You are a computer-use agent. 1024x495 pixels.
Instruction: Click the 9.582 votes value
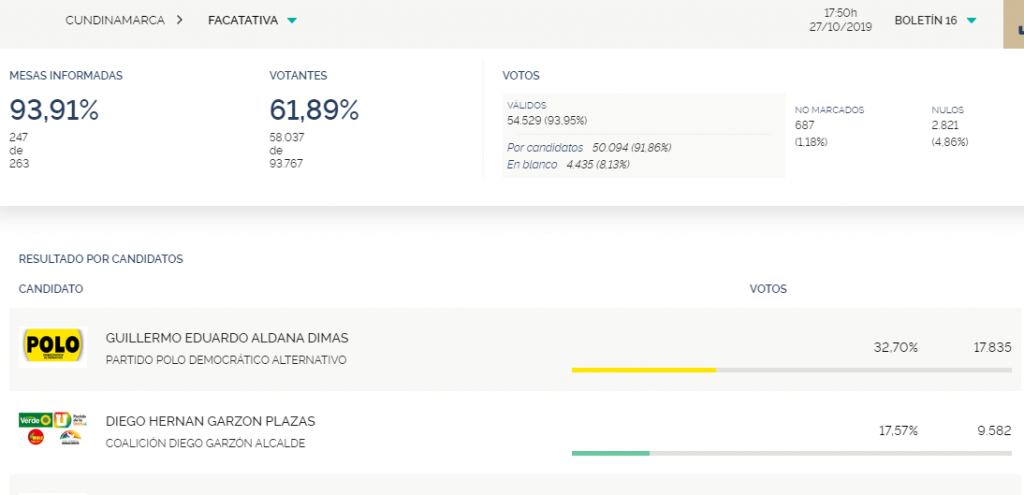tap(994, 431)
